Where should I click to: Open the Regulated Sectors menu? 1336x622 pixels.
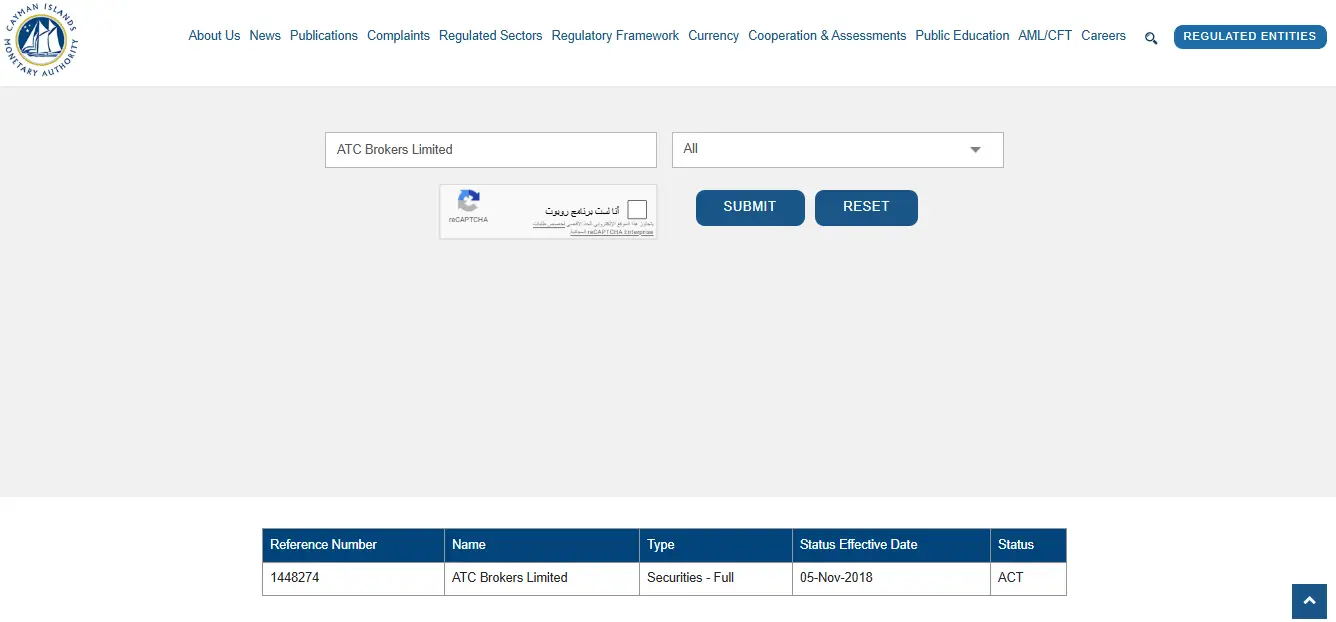tap(490, 35)
